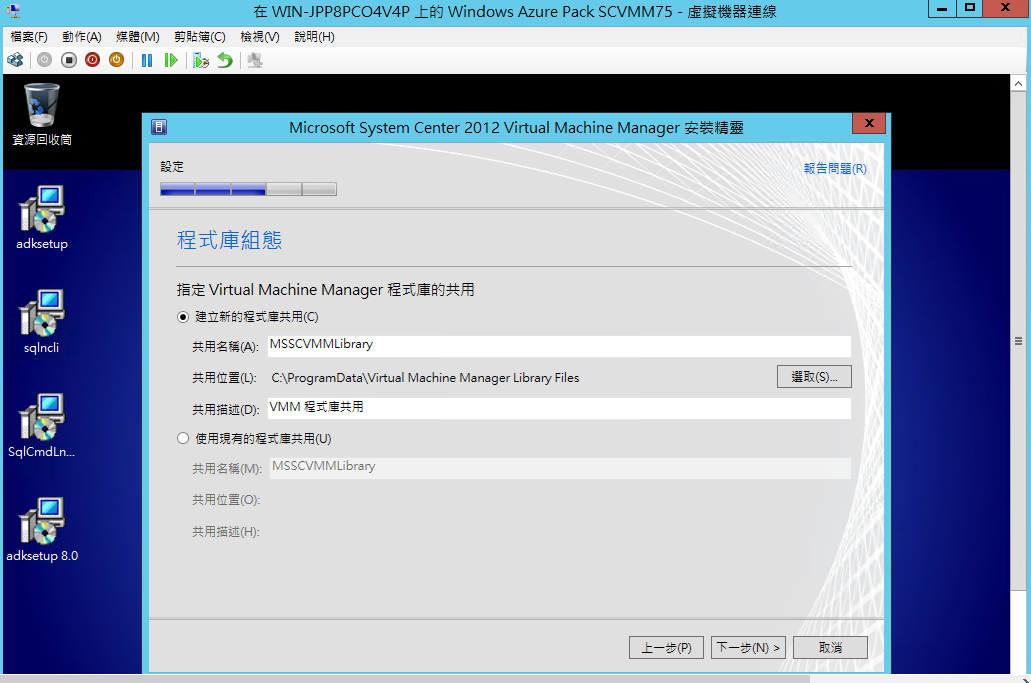Select the sqlncli desktop icon
1031x683 pixels.
click(x=41, y=321)
